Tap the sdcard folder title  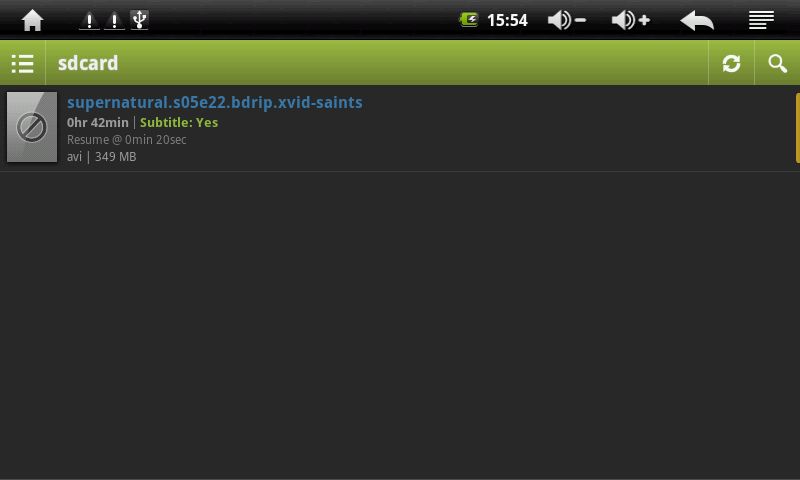[x=88, y=63]
